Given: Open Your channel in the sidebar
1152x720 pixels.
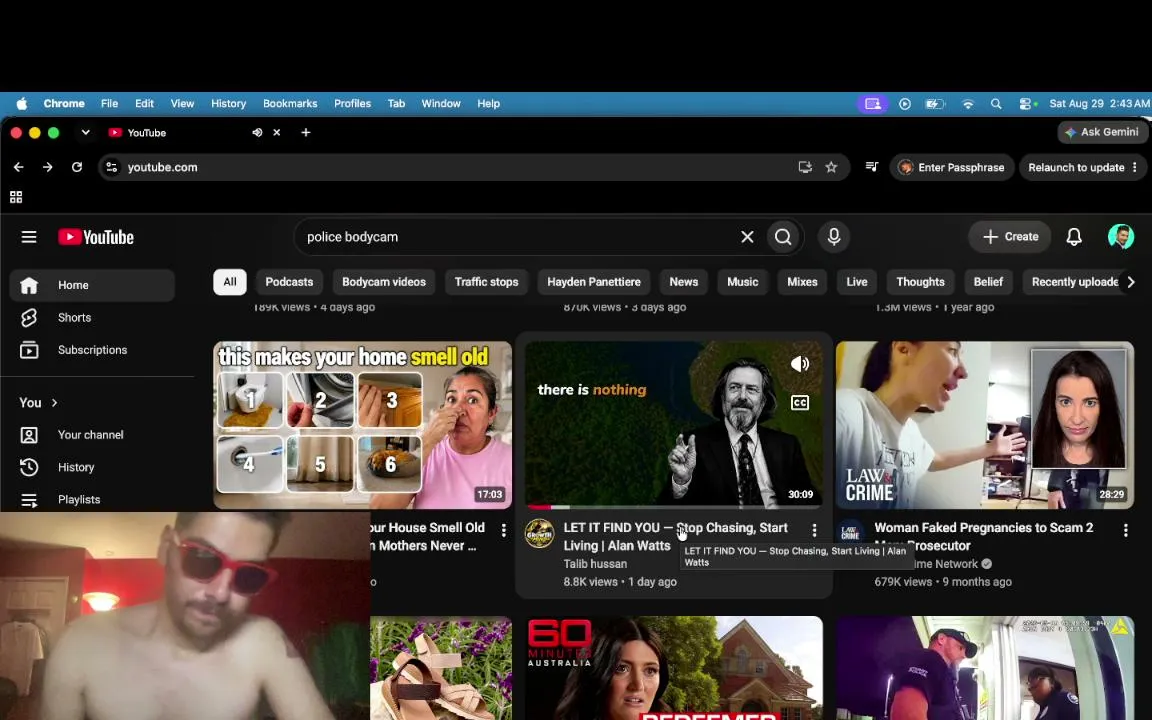Looking at the screenshot, I should pyautogui.click(x=92, y=435).
